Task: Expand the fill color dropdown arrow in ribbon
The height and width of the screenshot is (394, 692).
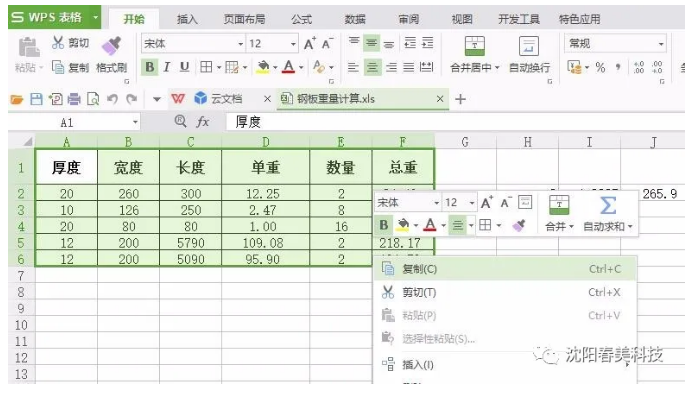Action: [275, 68]
